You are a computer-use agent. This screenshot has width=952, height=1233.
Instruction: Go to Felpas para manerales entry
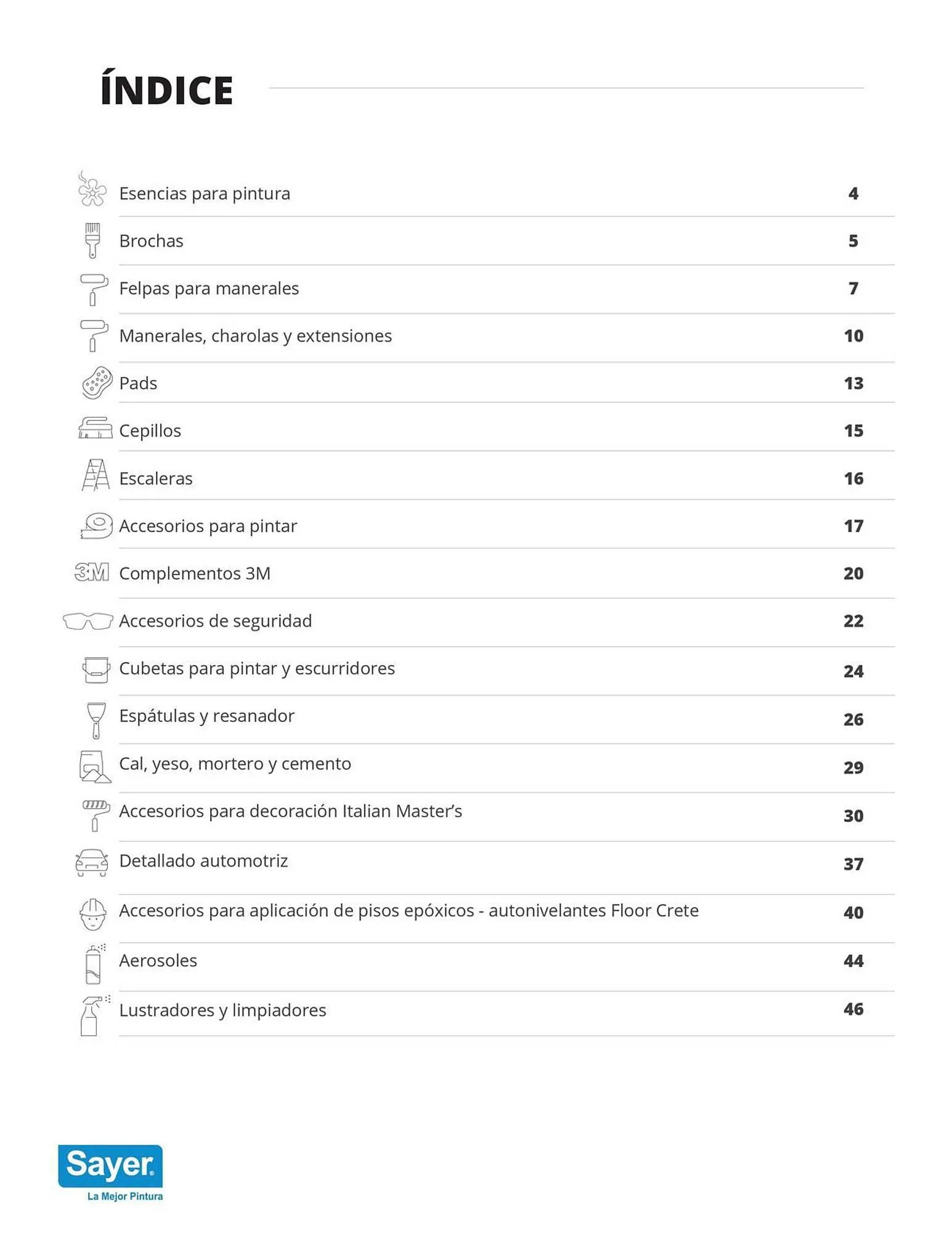[x=209, y=289]
